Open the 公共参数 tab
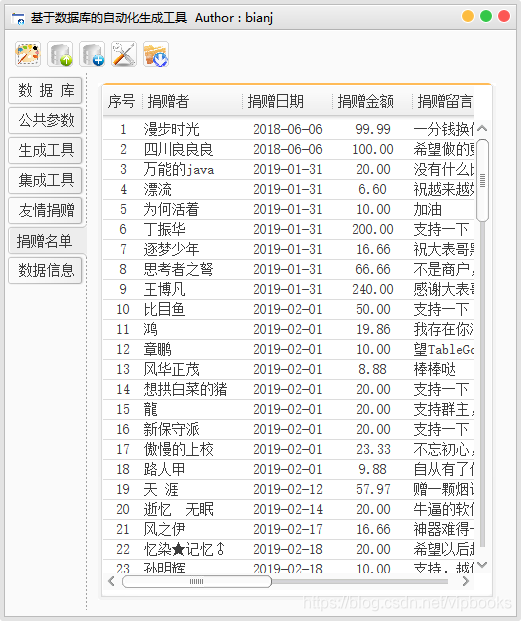The width and height of the screenshot is (521, 621). coord(46,120)
